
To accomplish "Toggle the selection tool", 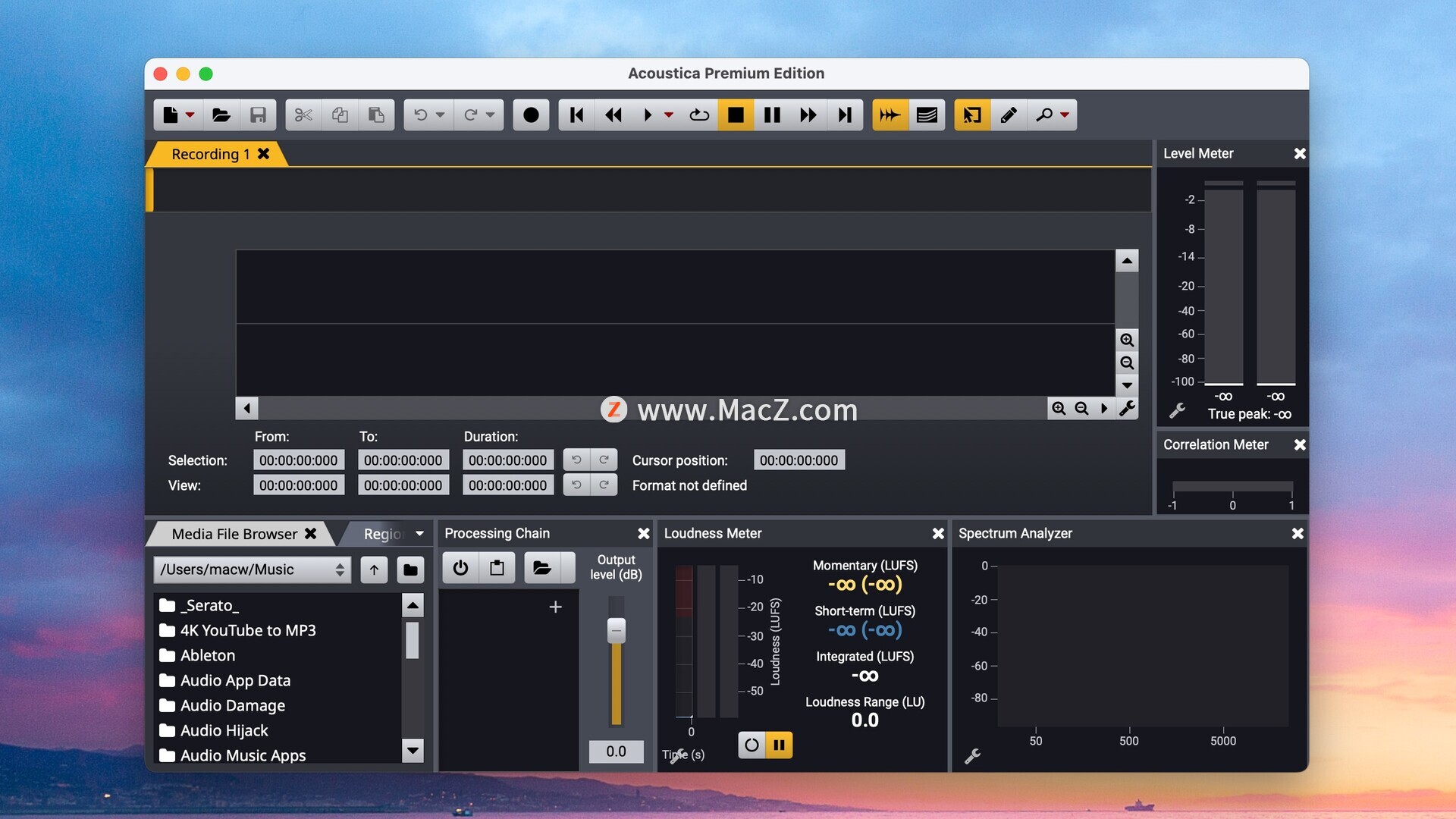I will click(x=972, y=115).
